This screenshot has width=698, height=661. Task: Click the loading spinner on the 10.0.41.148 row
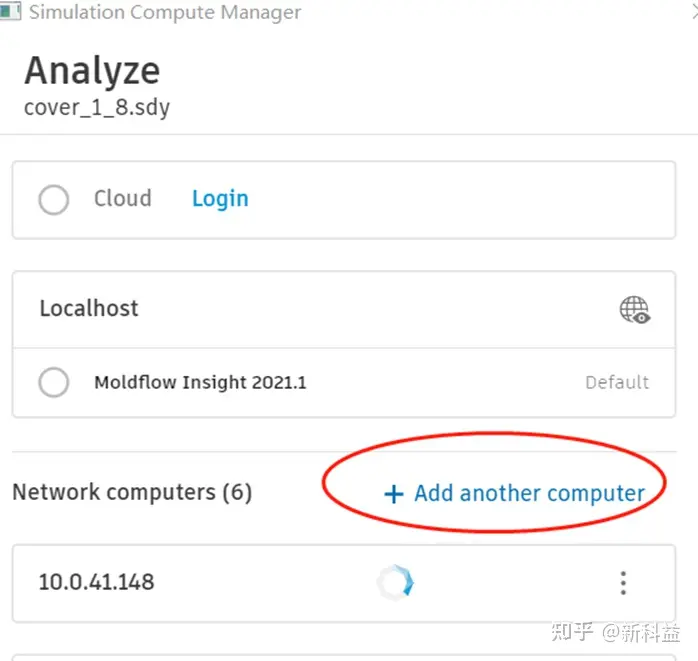(x=395, y=583)
